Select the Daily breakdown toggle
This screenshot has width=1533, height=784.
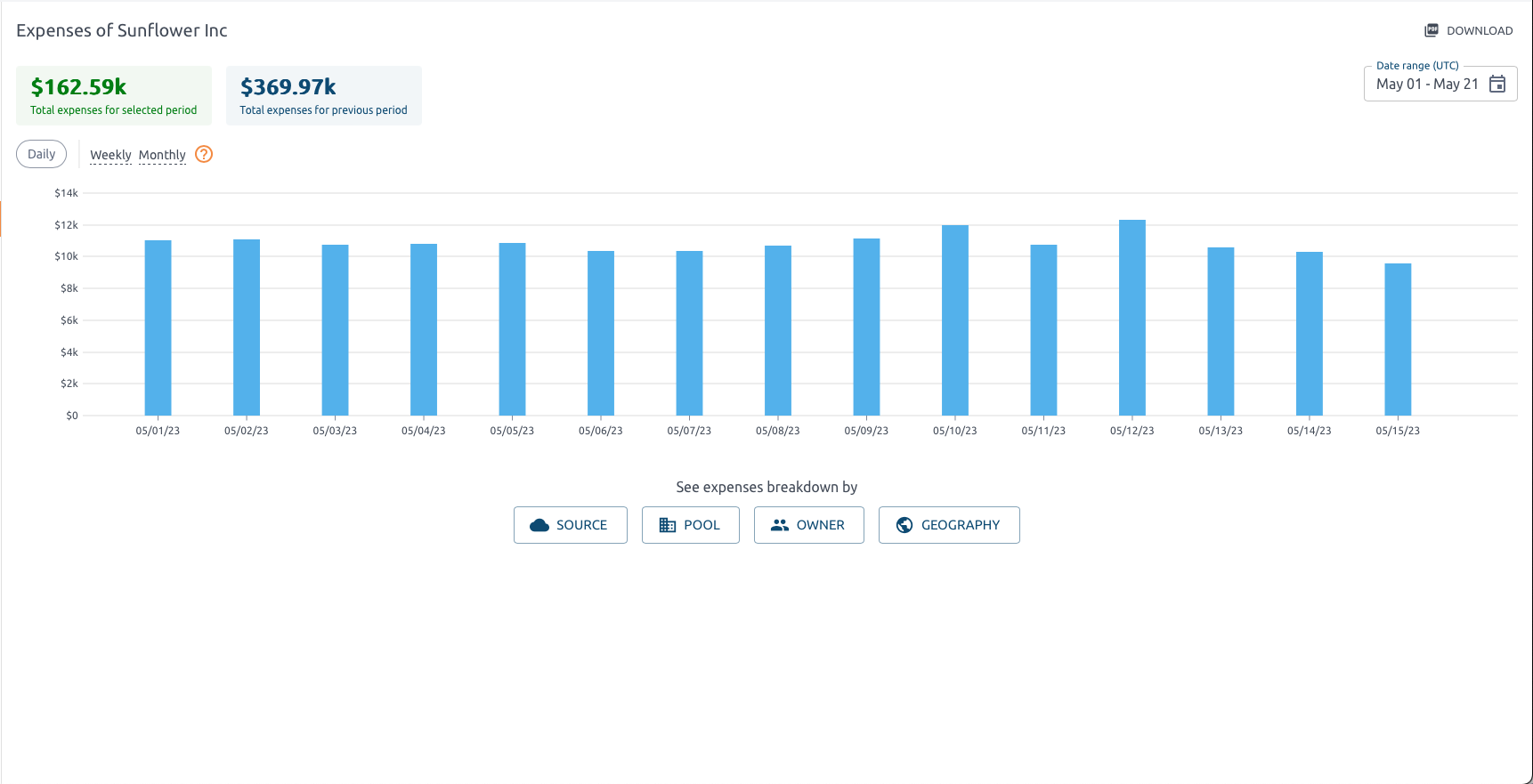[42, 154]
